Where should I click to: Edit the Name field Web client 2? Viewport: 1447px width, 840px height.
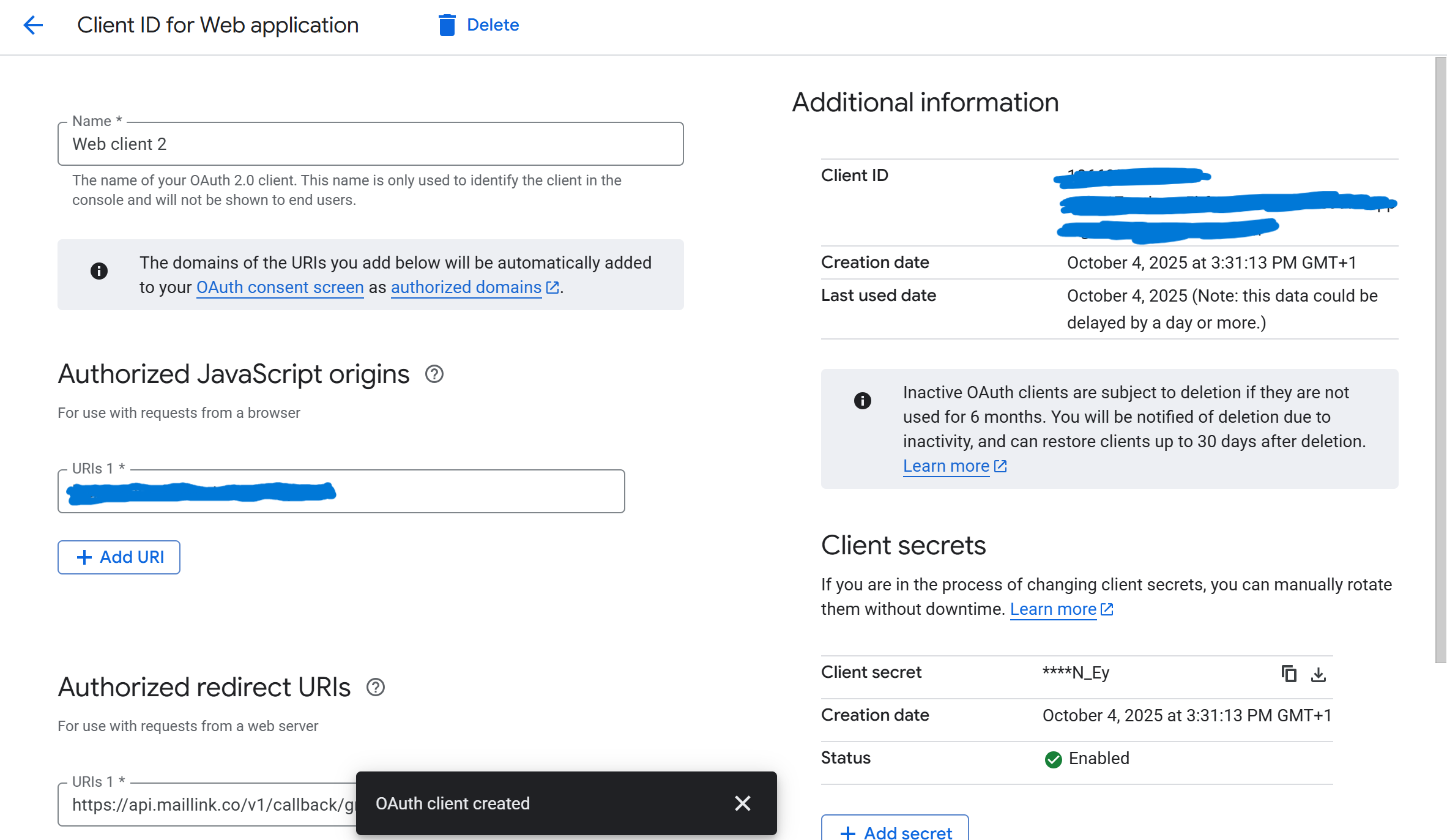tap(370, 144)
